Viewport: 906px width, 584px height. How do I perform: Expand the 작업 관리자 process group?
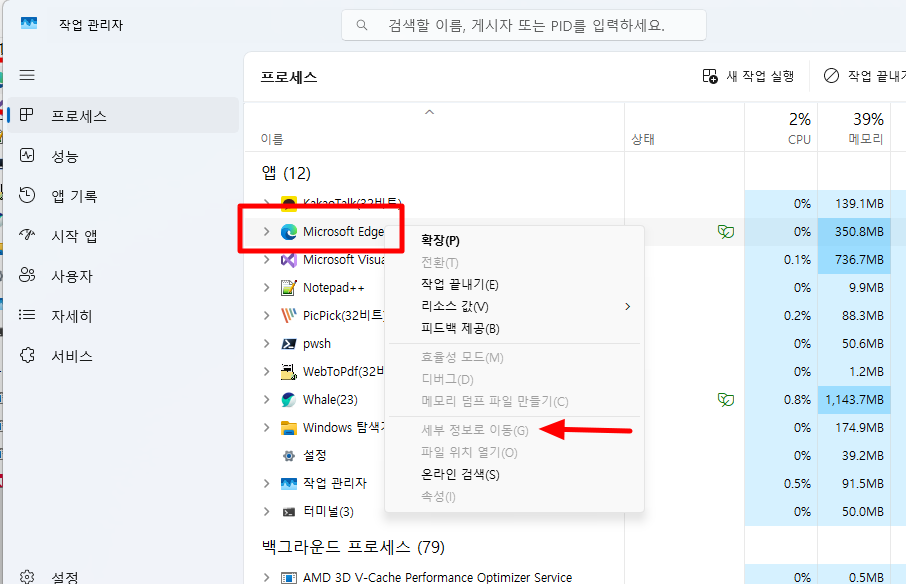[266, 483]
